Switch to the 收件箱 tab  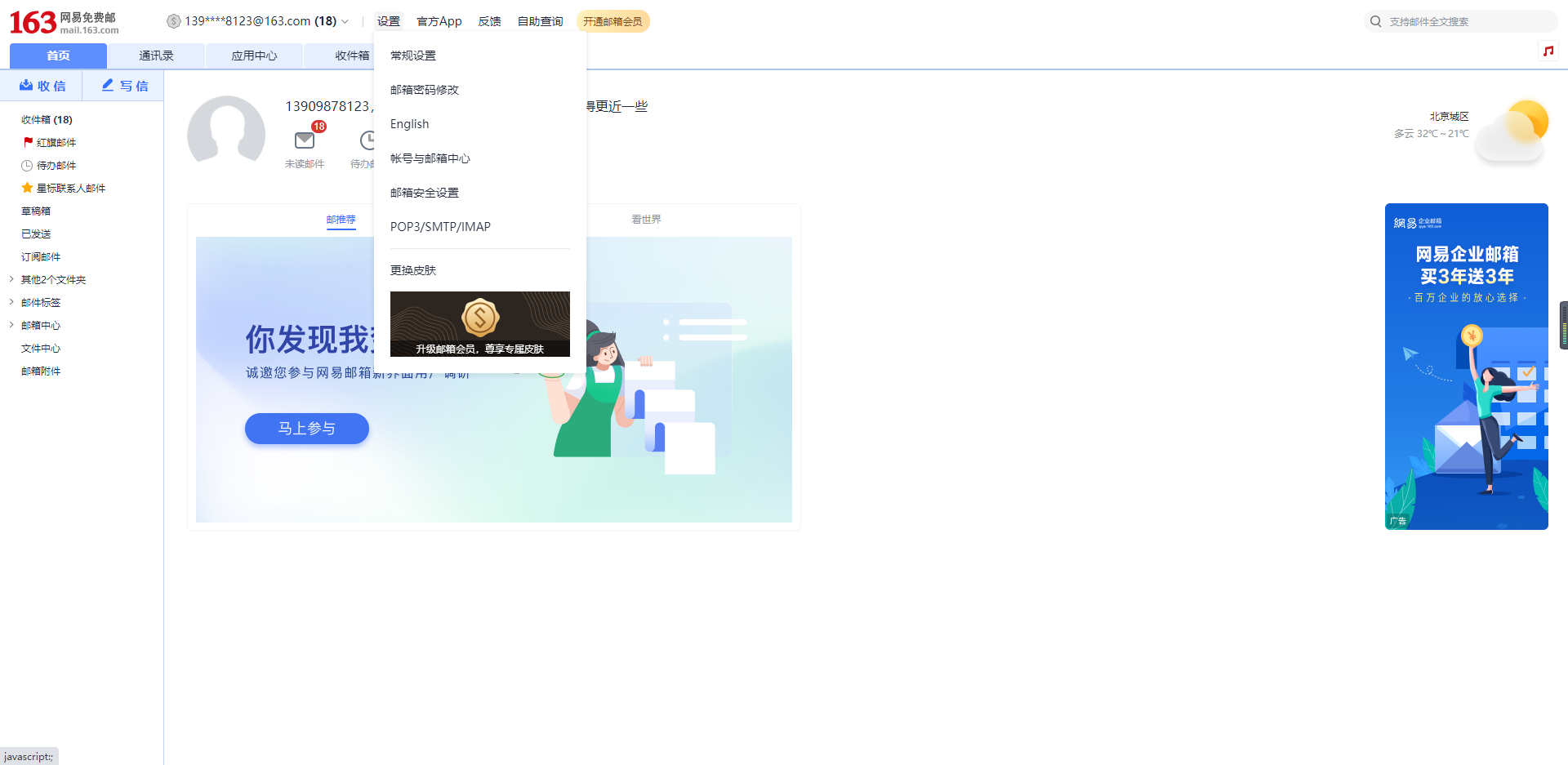[x=352, y=56]
